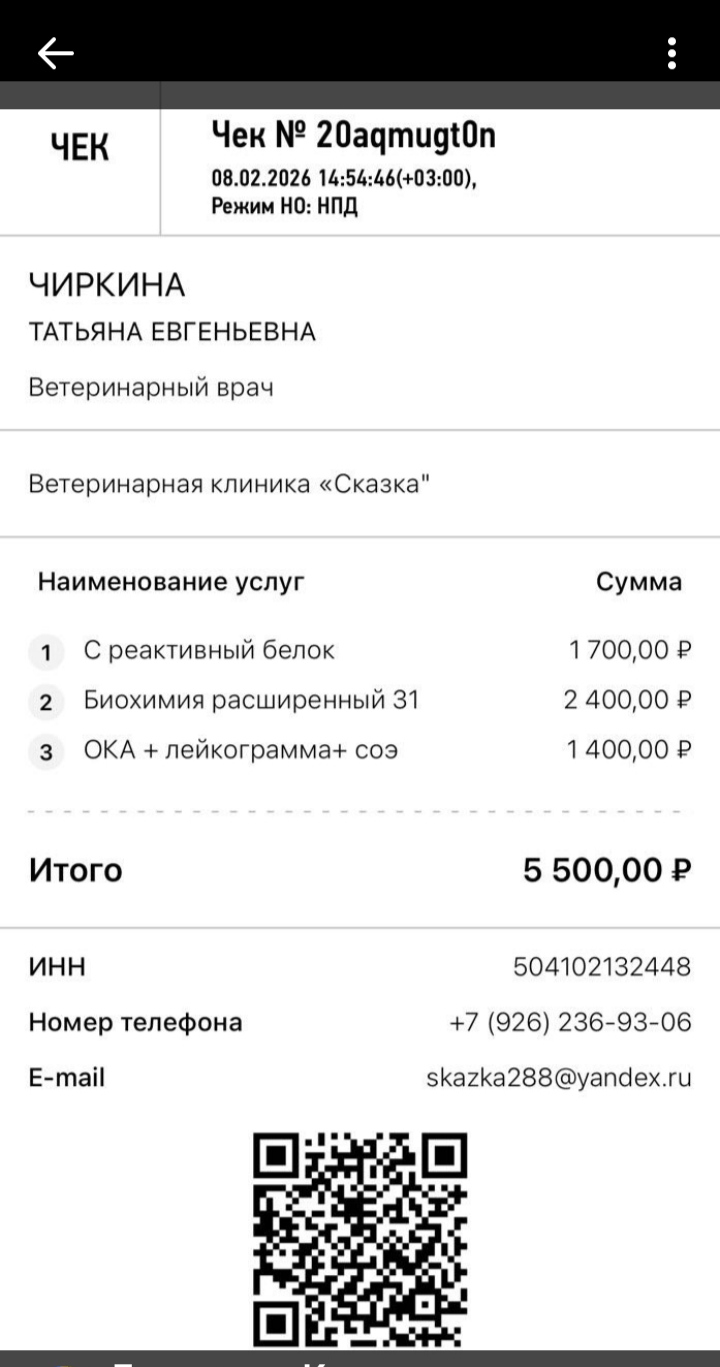Click the number 1 badge icon
Viewport: 720px width, 1367px height.
point(45,653)
